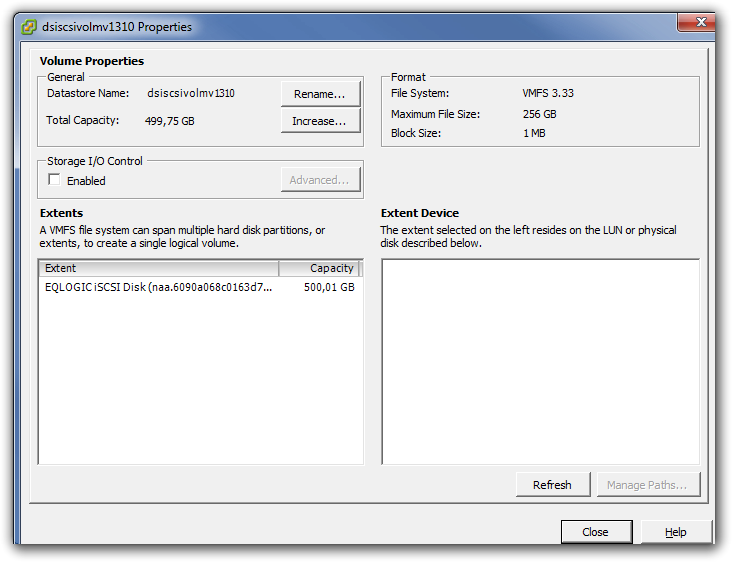
Task: Click the 499,75 GB total capacity value
Action: coord(170,120)
